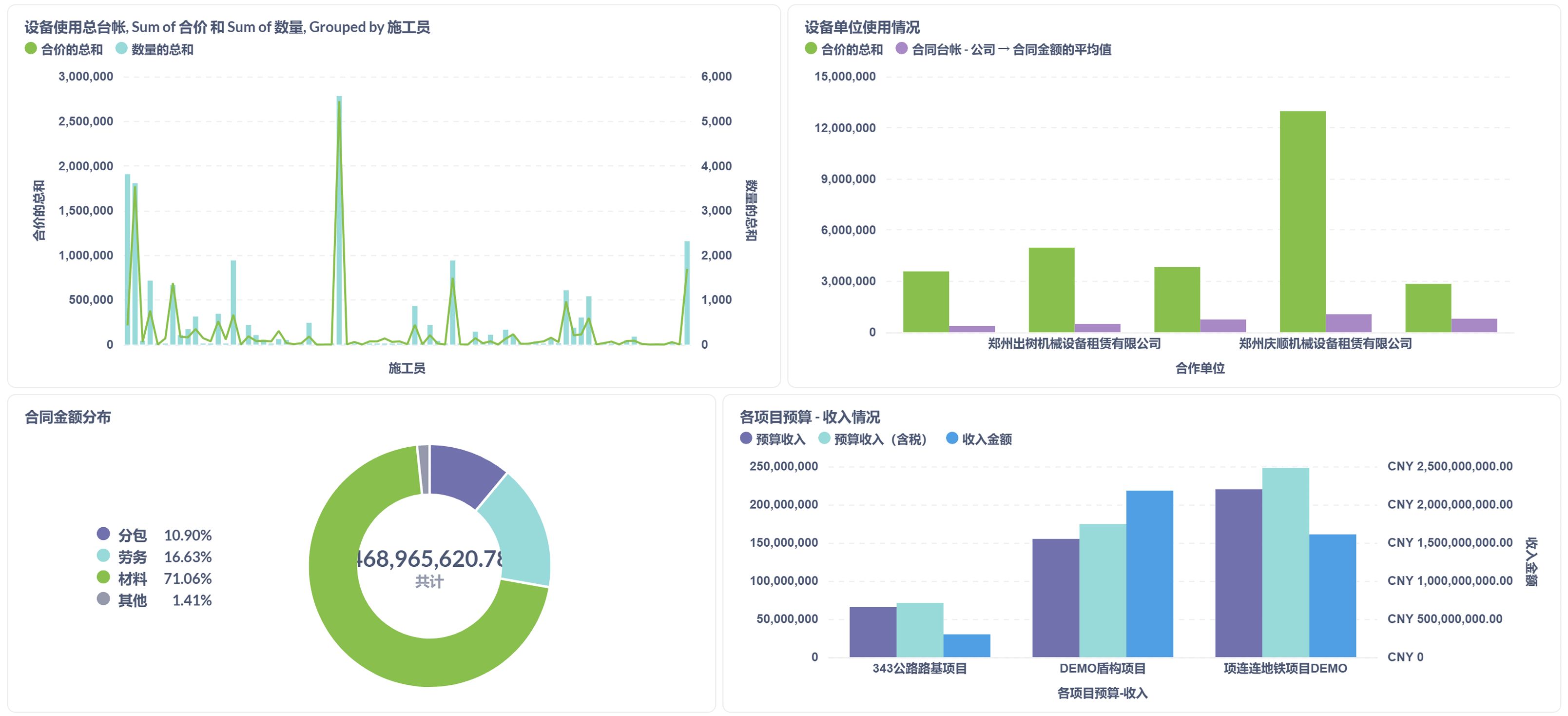Click the tallest green bar in 设备单位使用情况

pos(1302,222)
